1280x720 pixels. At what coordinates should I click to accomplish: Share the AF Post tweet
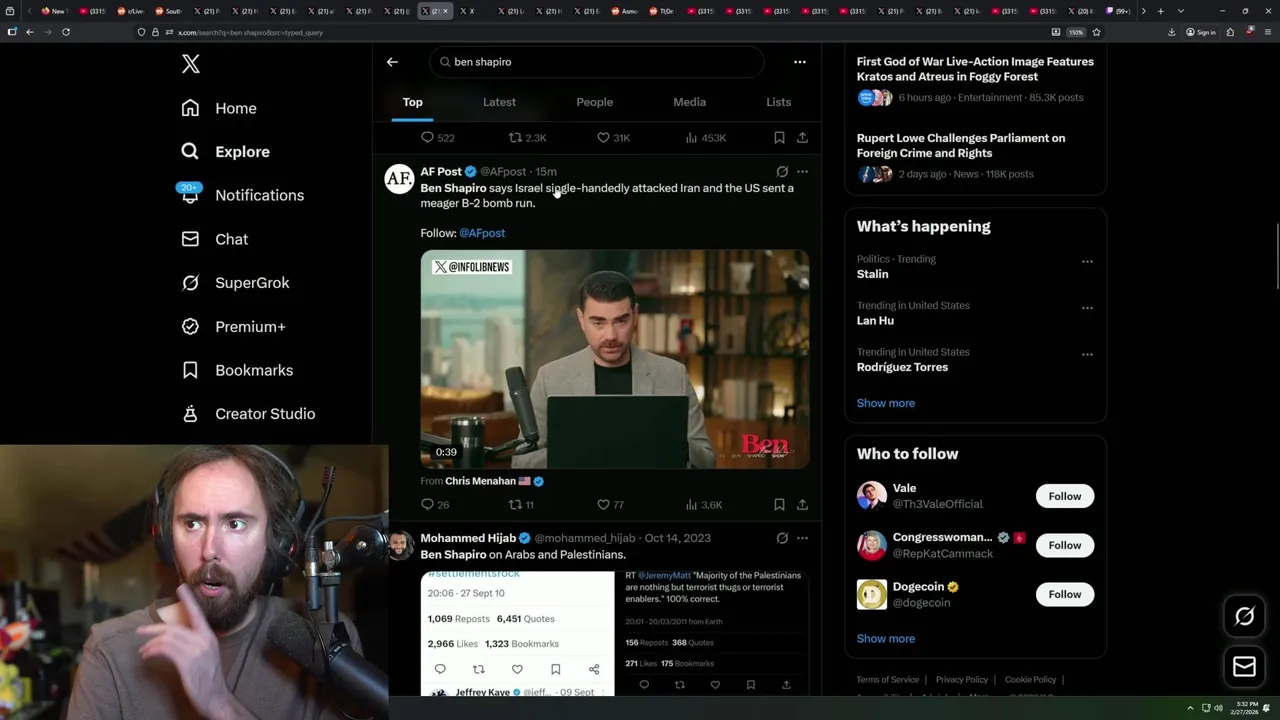802,505
